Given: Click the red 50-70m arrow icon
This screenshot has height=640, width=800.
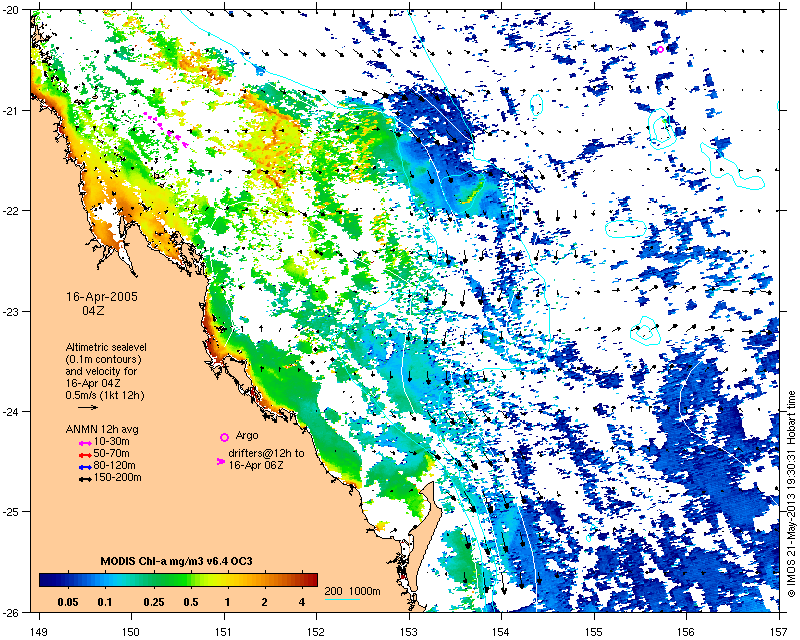Looking at the screenshot, I should 85,454.
